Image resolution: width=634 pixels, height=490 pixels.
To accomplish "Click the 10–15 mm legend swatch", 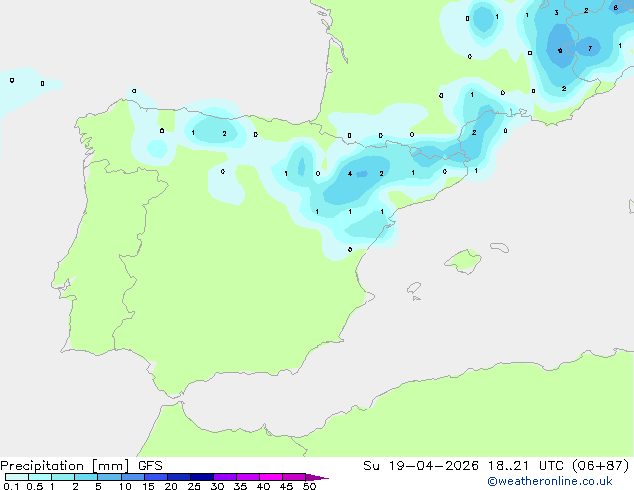I will 133,477.
